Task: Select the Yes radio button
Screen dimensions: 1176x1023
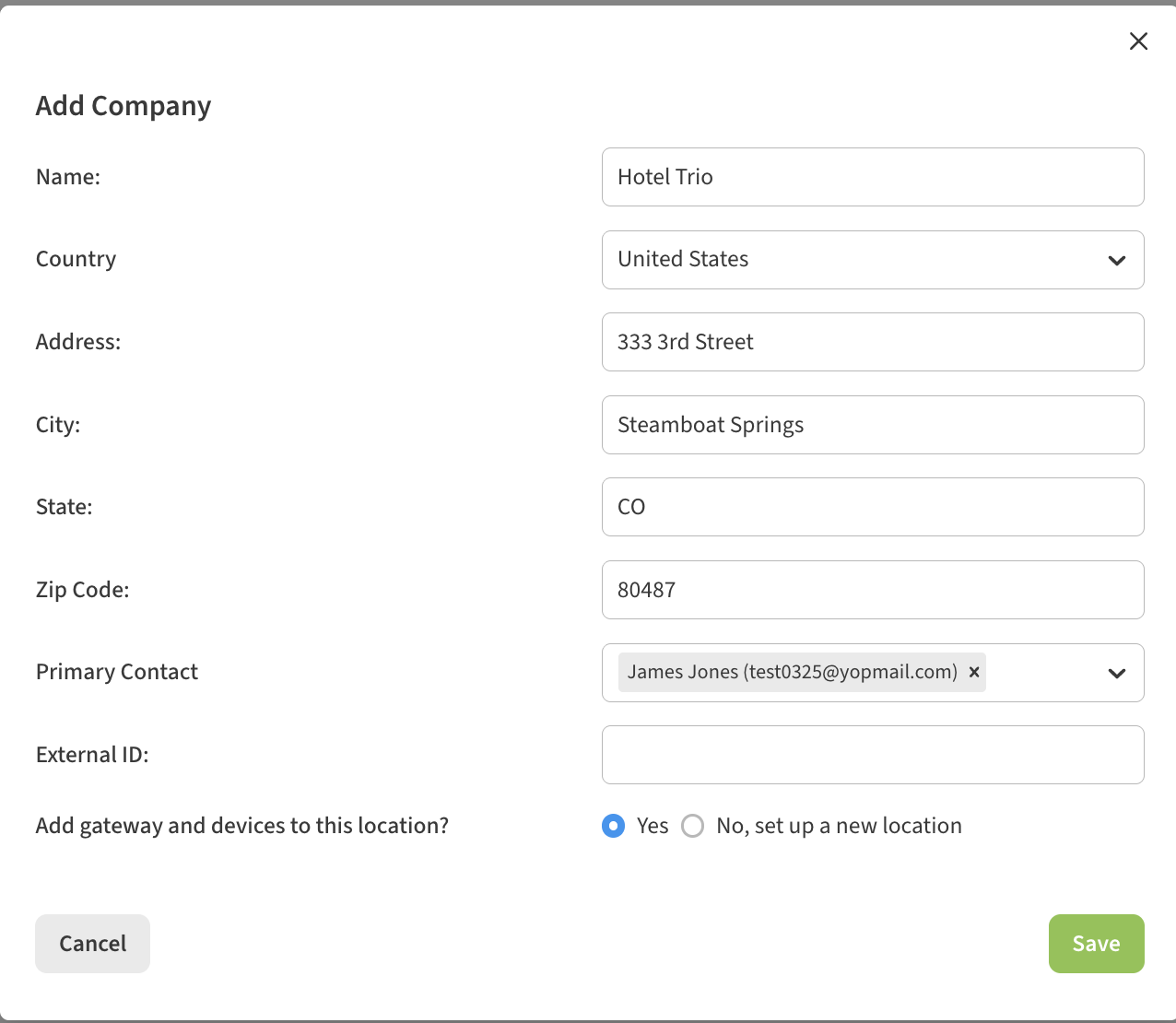Action: (x=613, y=826)
